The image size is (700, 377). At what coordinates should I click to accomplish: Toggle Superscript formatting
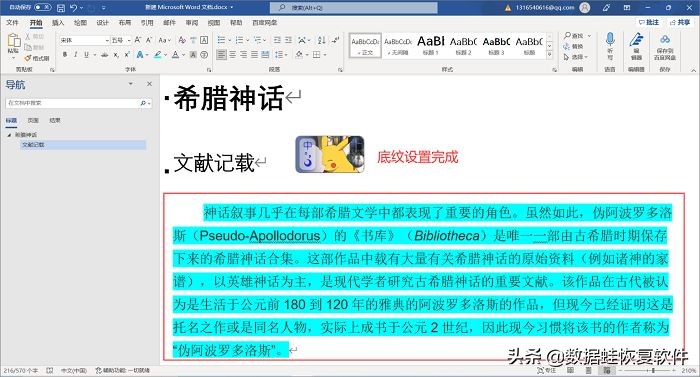pyautogui.click(x=127, y=54)
